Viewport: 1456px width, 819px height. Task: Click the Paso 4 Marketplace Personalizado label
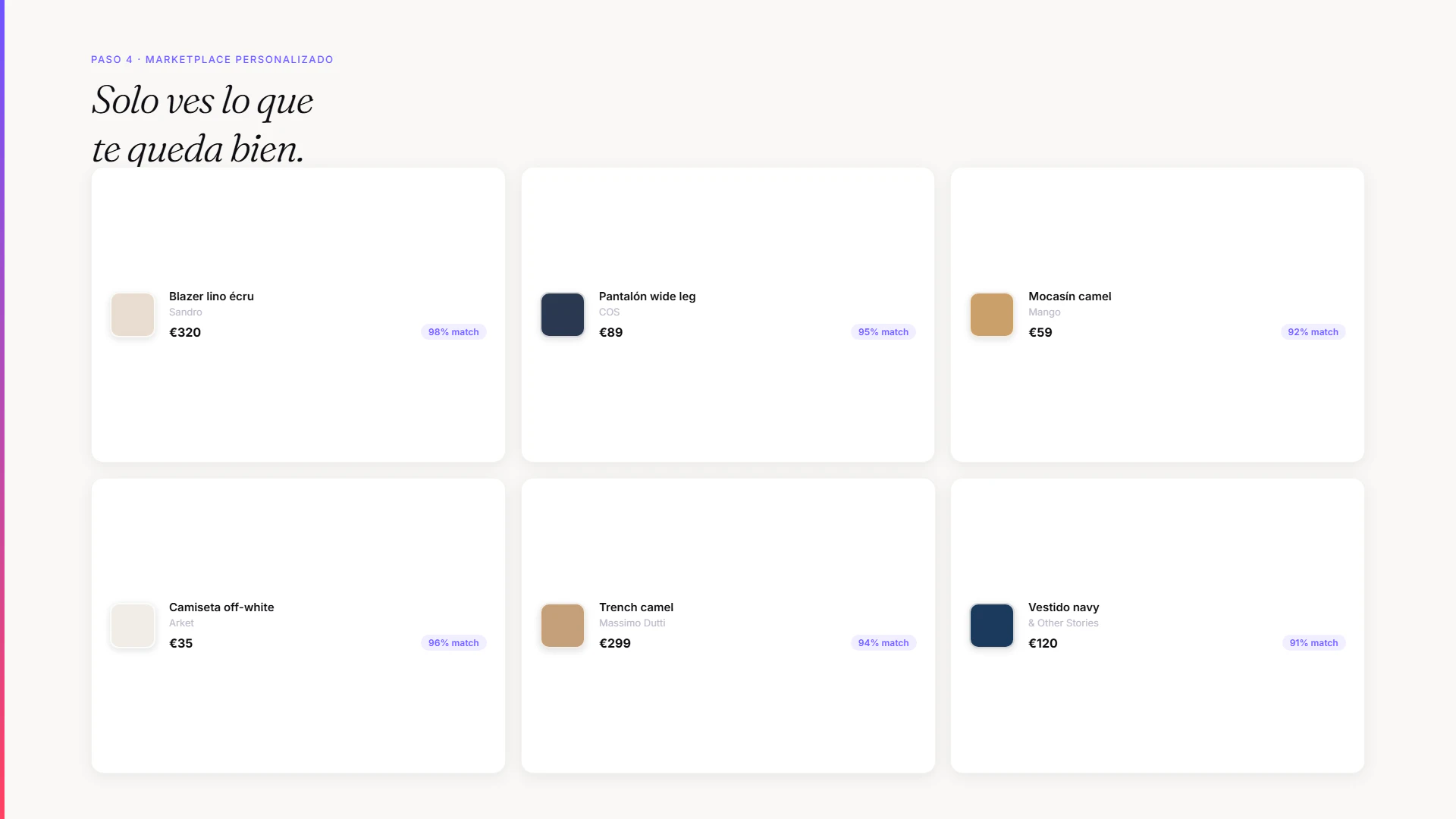click(x=212, y=59)
